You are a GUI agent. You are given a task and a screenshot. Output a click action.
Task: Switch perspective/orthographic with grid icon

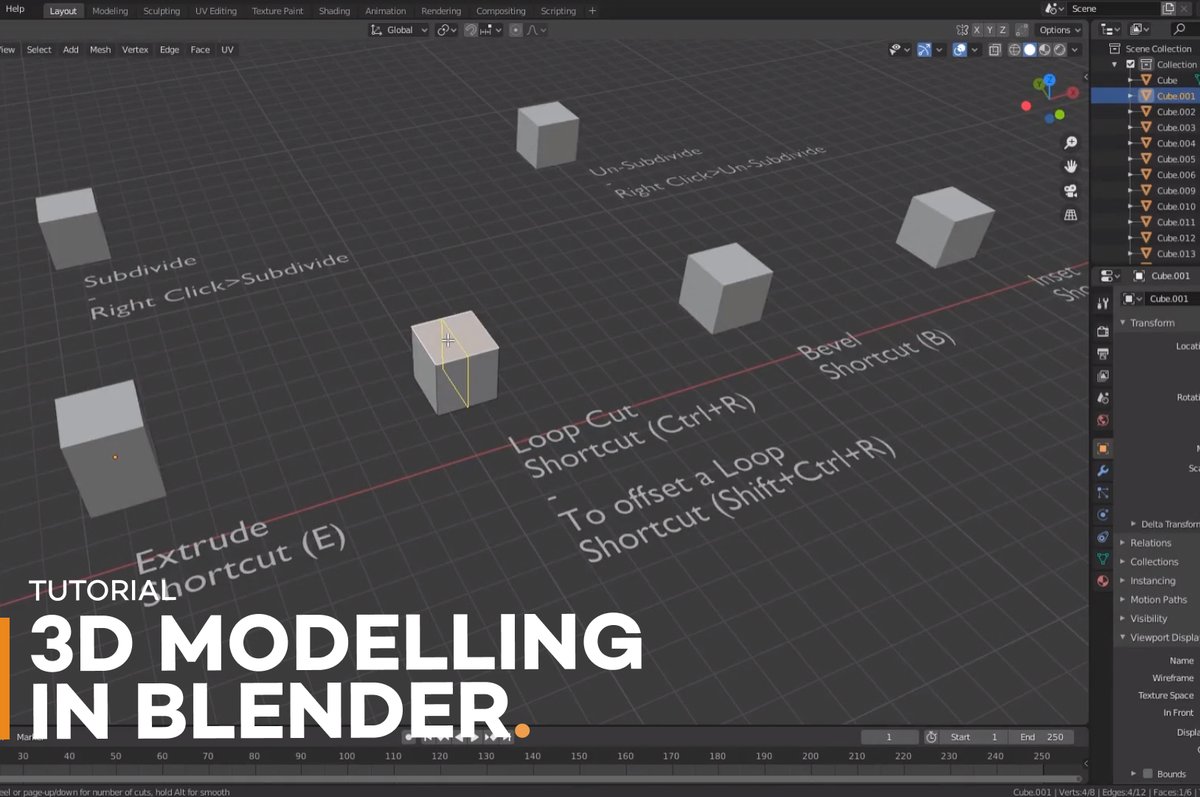point(1071,215)
